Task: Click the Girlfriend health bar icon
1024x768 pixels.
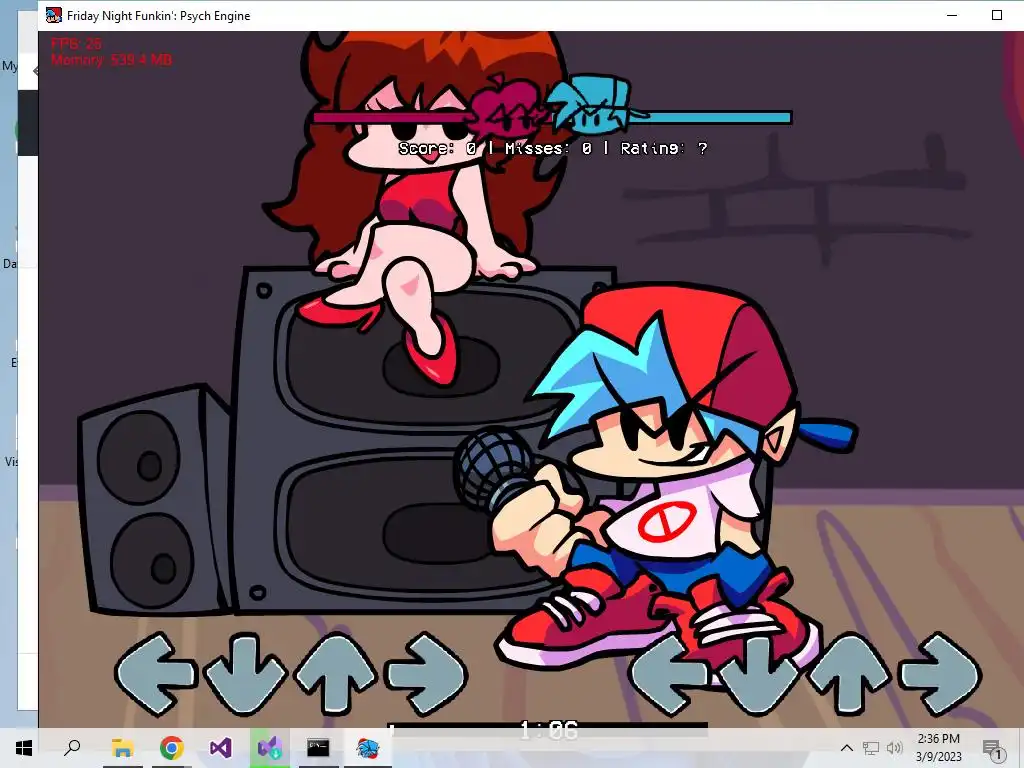Action: pyautogui.click(x=508, y=106)
